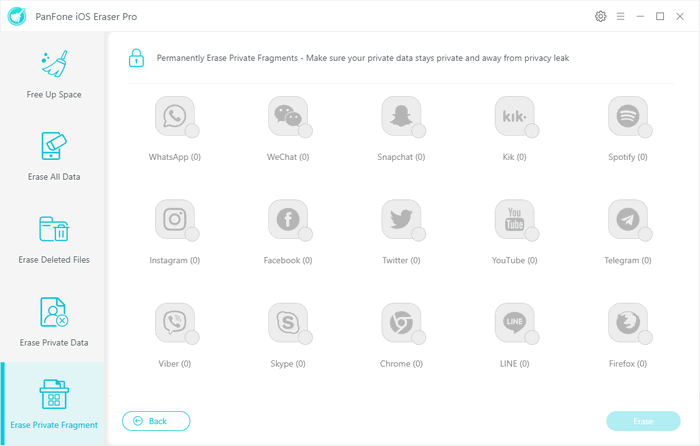This screenshot has width=700, height=446.
Task: Click the PanFone logo icon
Action: [17, 17]
